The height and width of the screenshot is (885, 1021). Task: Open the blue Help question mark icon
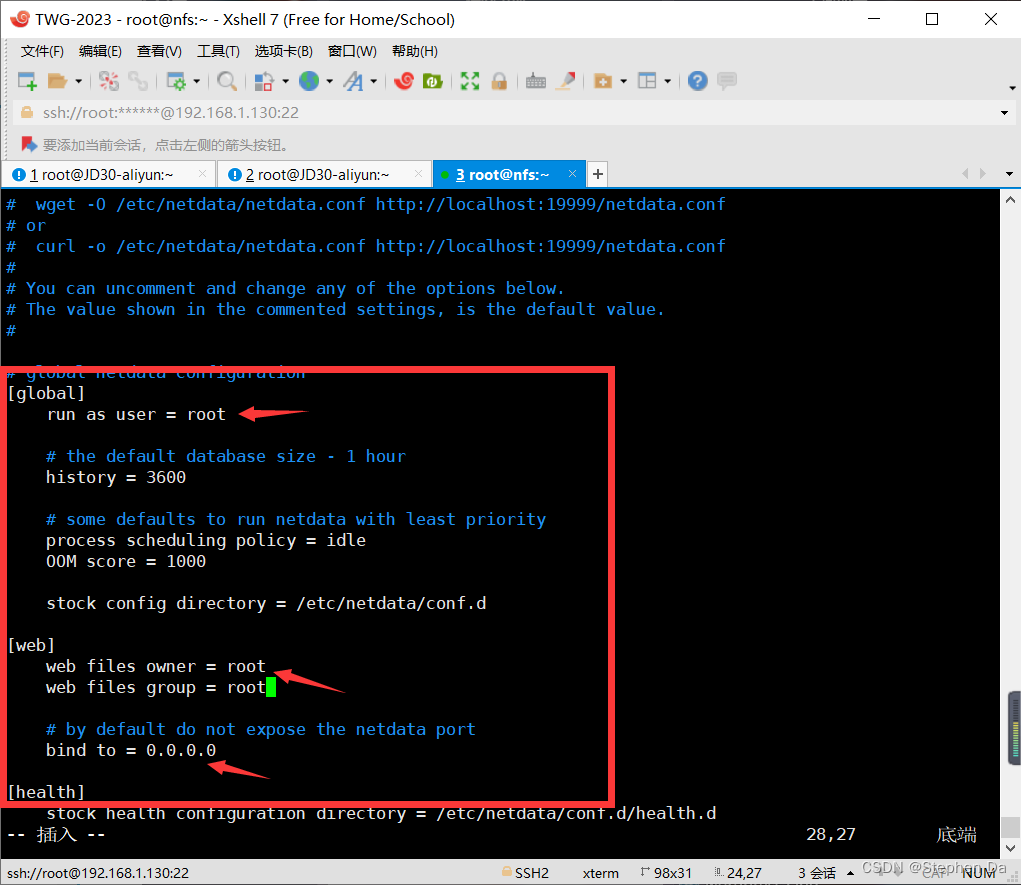pyautogui.click(x=697, y=81)
